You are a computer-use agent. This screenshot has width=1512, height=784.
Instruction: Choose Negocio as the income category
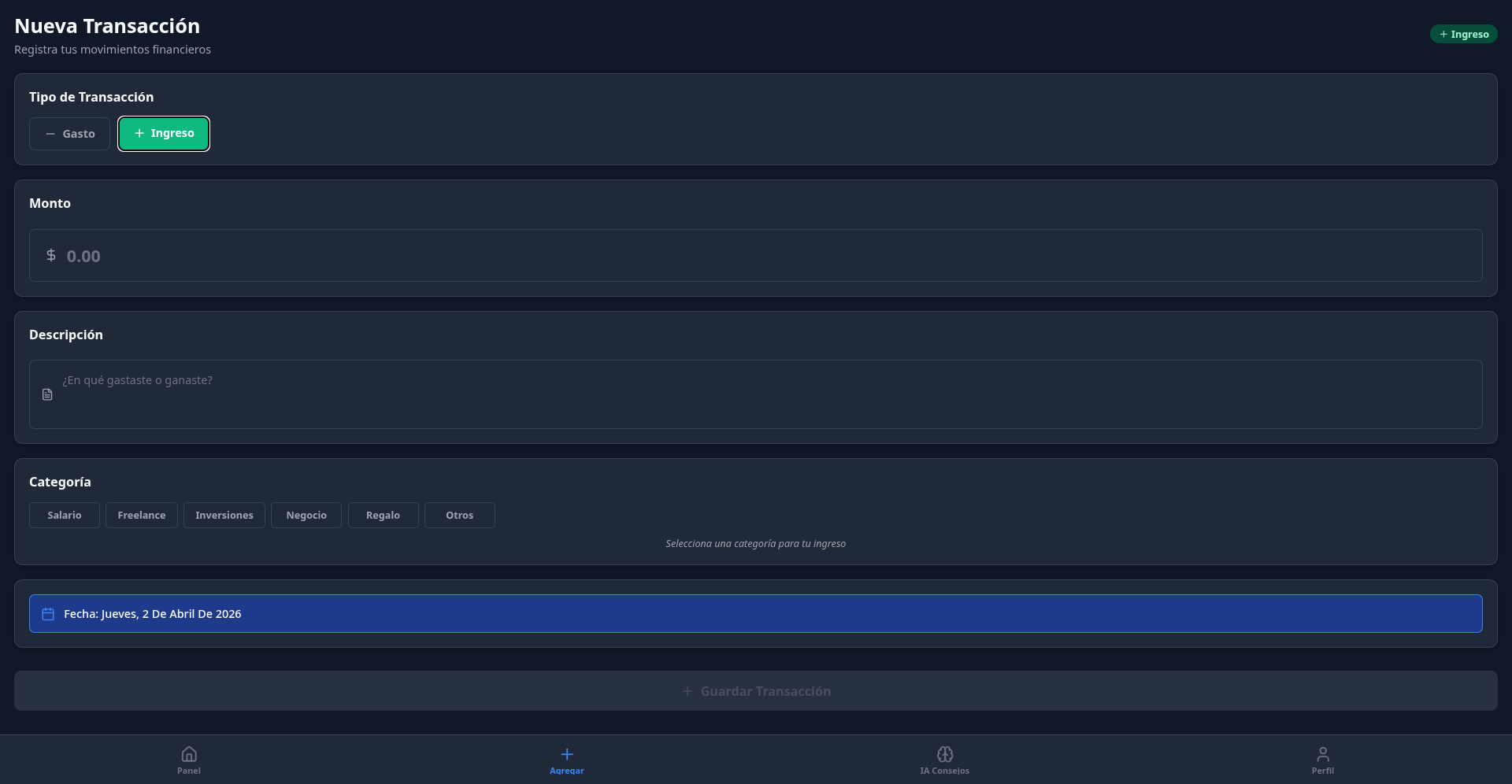pyautogui.click(x=306, y=515)
